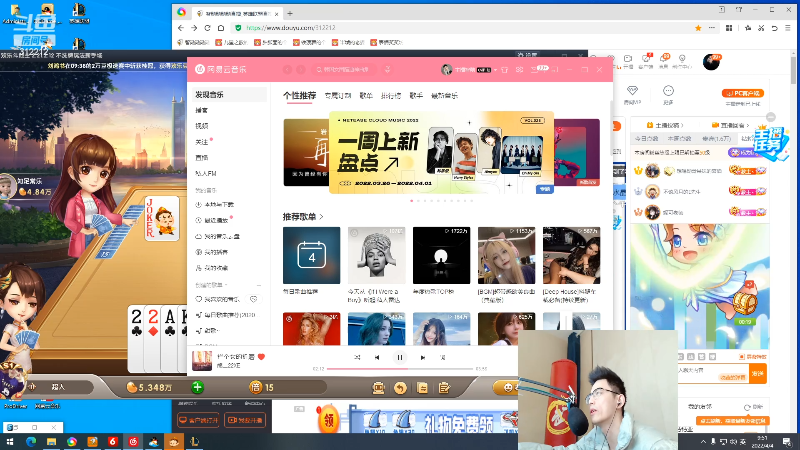800x450 pixels.
Task: Toggle the lyrics 词 button
Action: coord(442,358)
